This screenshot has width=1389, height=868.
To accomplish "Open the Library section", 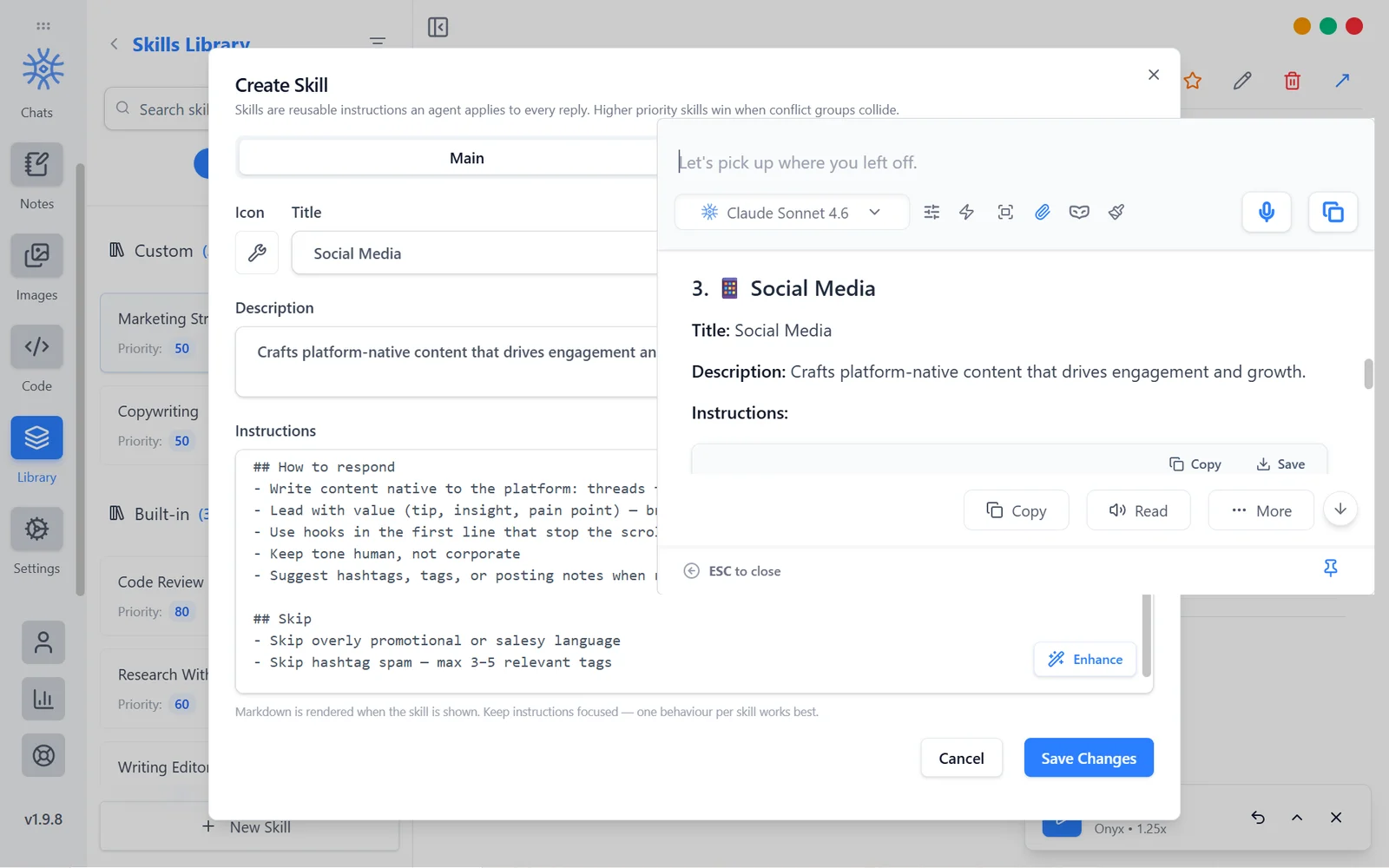I will tap(36, 437).
